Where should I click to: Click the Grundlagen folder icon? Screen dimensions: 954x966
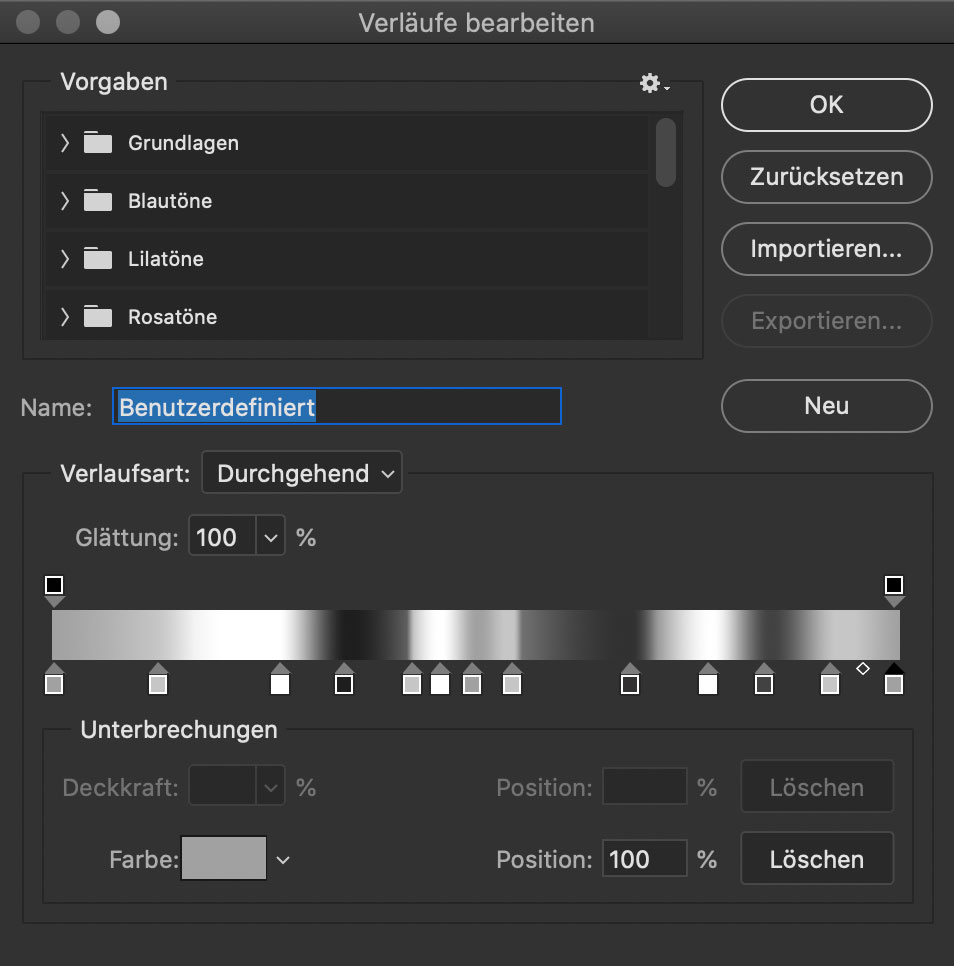coord(98,142)
